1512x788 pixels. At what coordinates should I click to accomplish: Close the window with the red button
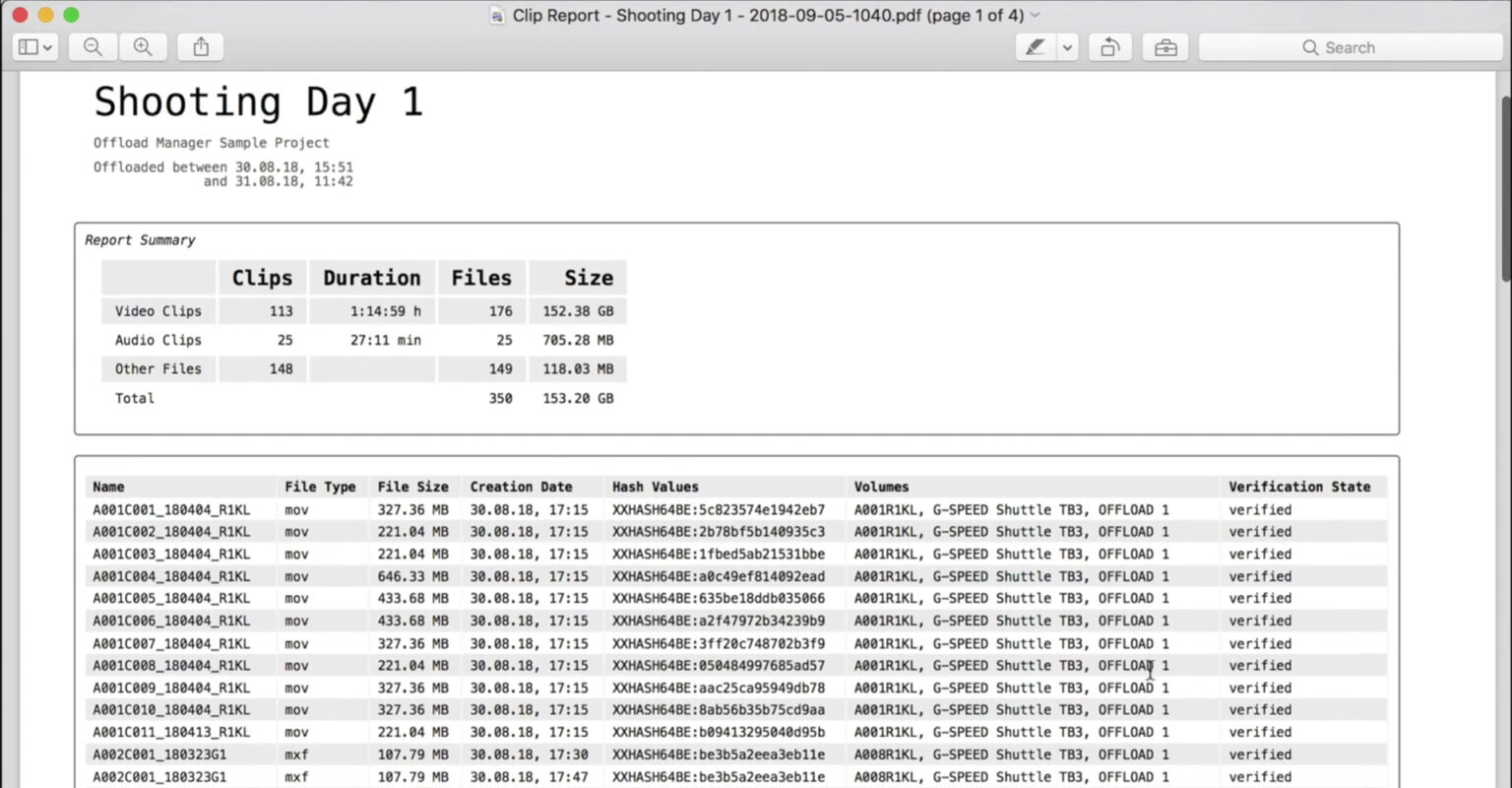tap(20, 15)
